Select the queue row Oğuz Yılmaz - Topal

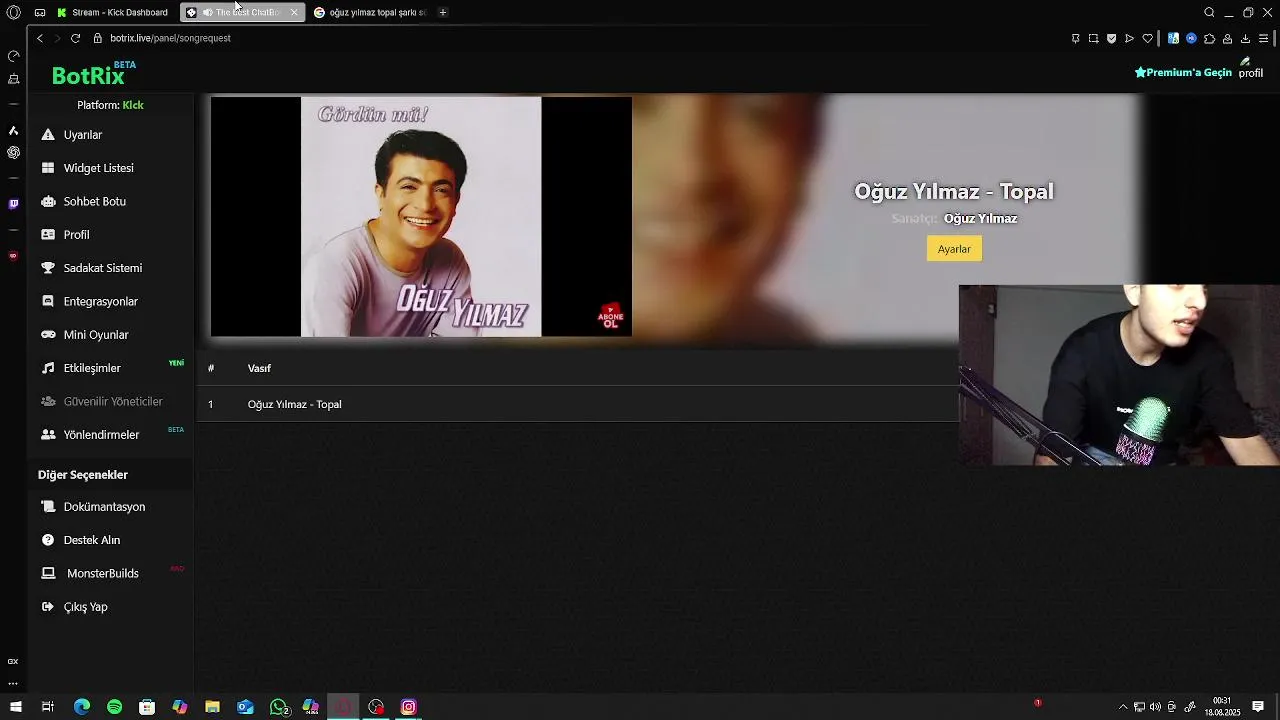pyautogui.click(x=578, y=404)
